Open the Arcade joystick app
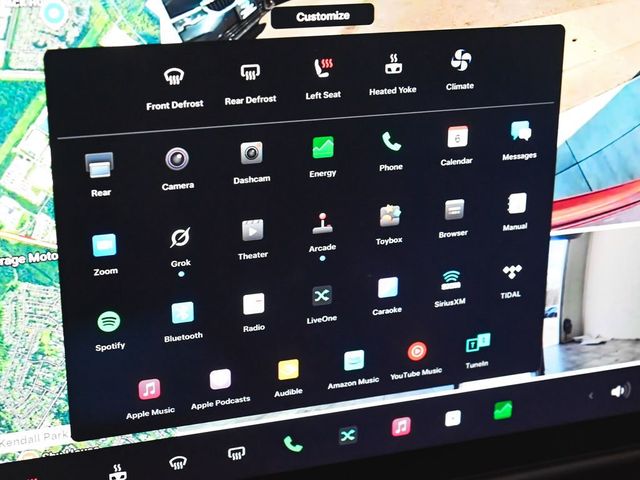This screenshot has width=640, height=480. pyautogui.click(x=322, y=223)
